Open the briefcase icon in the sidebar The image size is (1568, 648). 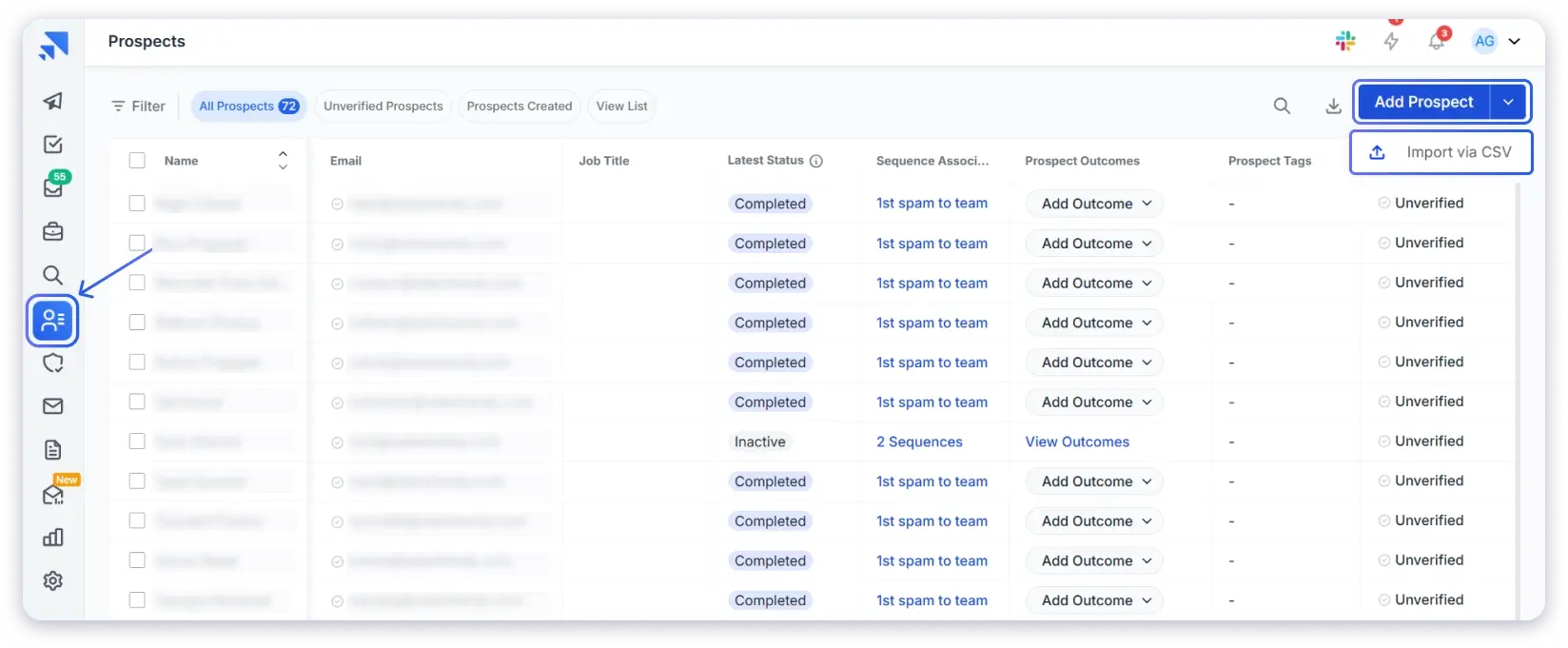[53, 231]
